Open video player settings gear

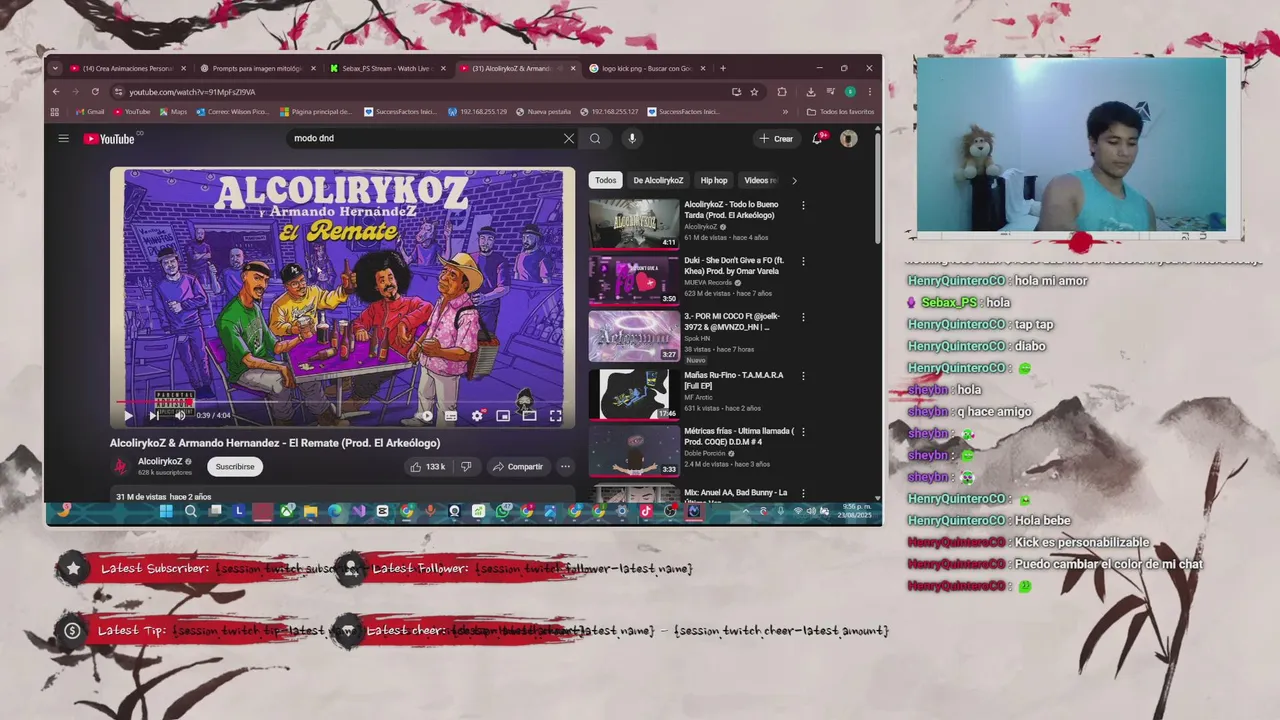point(477,416)
